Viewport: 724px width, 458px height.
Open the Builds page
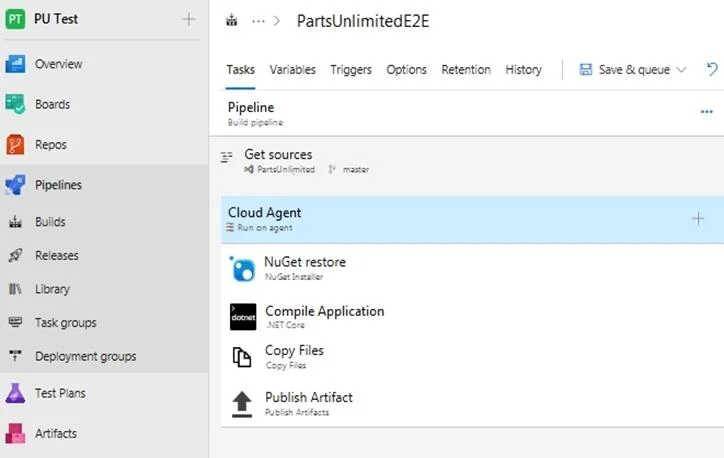(50, 222)
